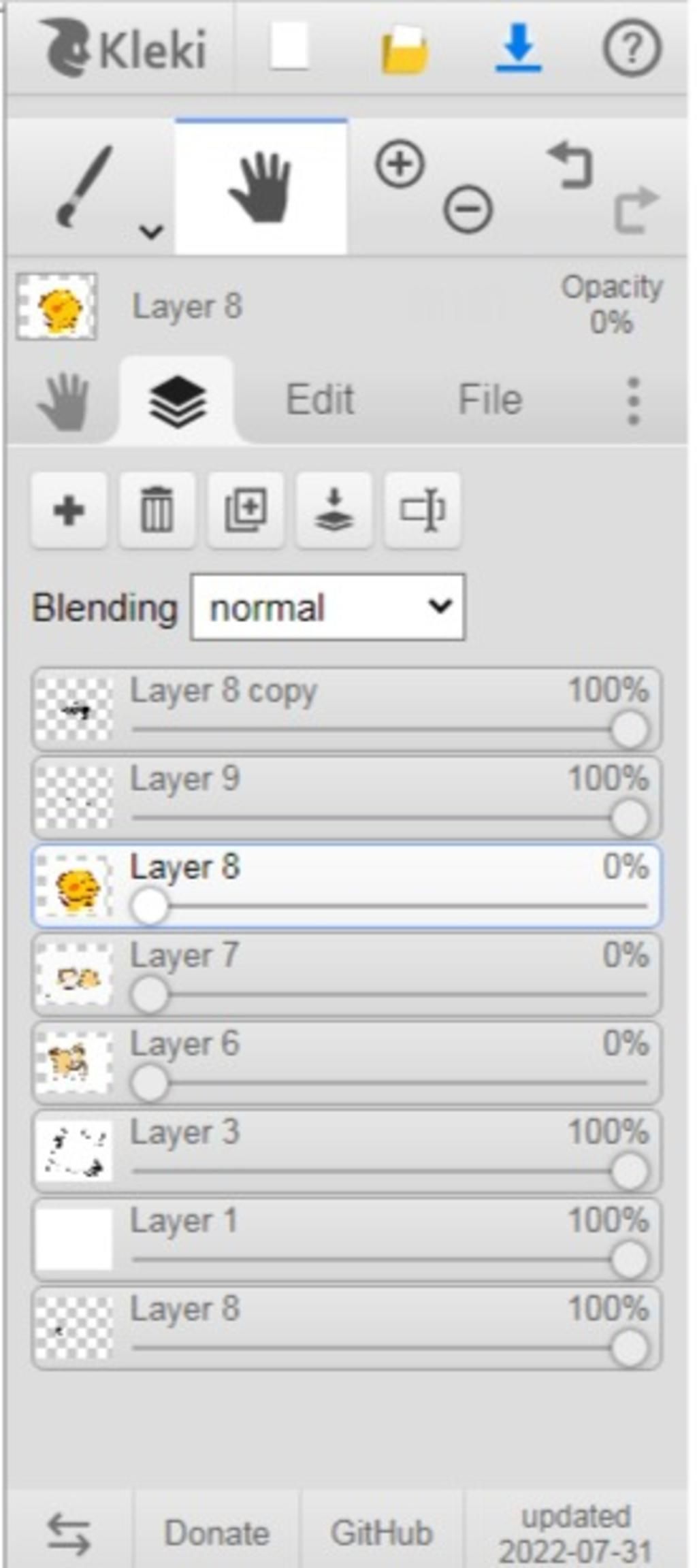Click the zoom in magnifier
The height and width of the screenshot is (1568, 697).
coord(400,163)
